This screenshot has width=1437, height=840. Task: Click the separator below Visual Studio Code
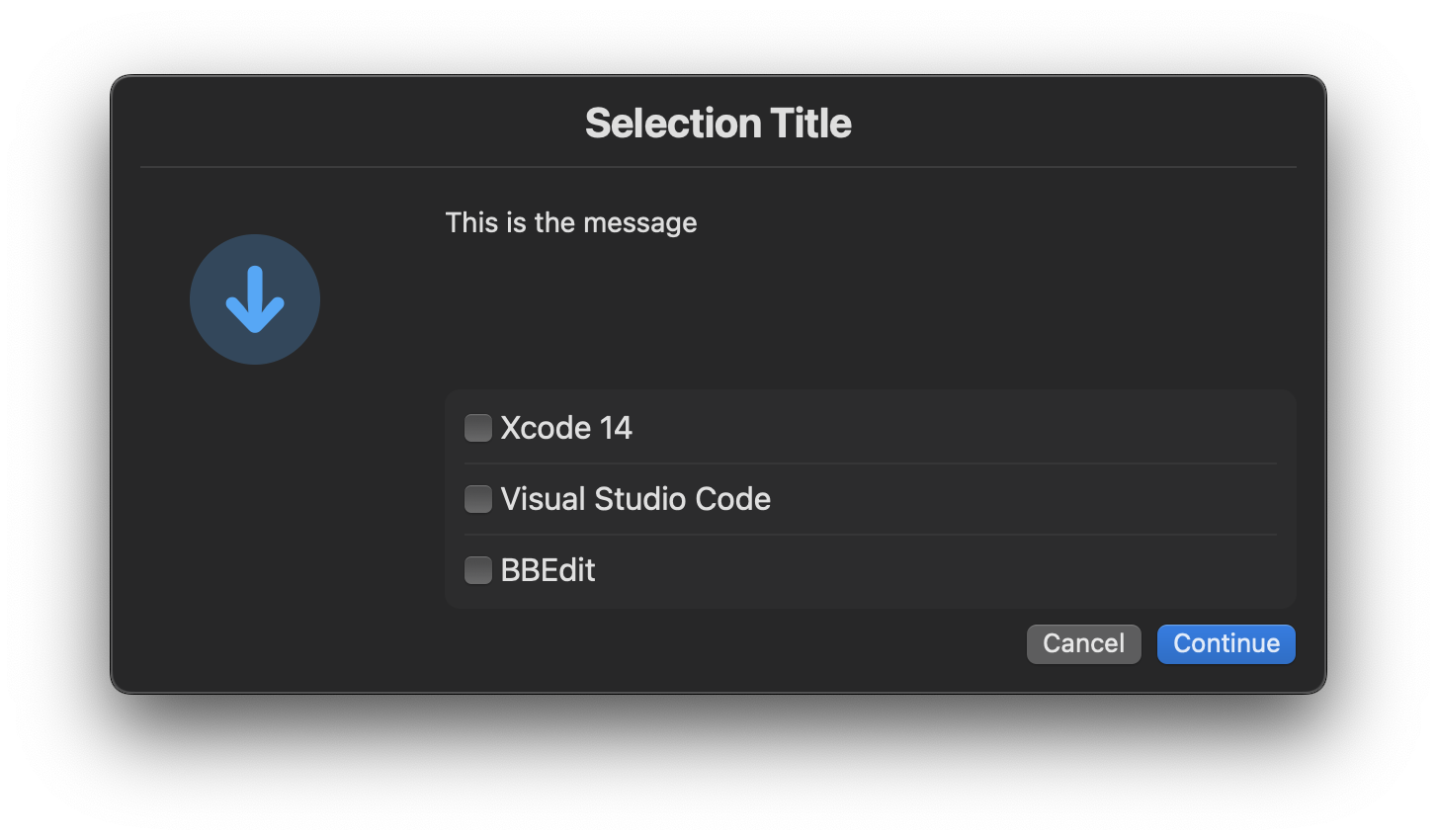[870, 535]
